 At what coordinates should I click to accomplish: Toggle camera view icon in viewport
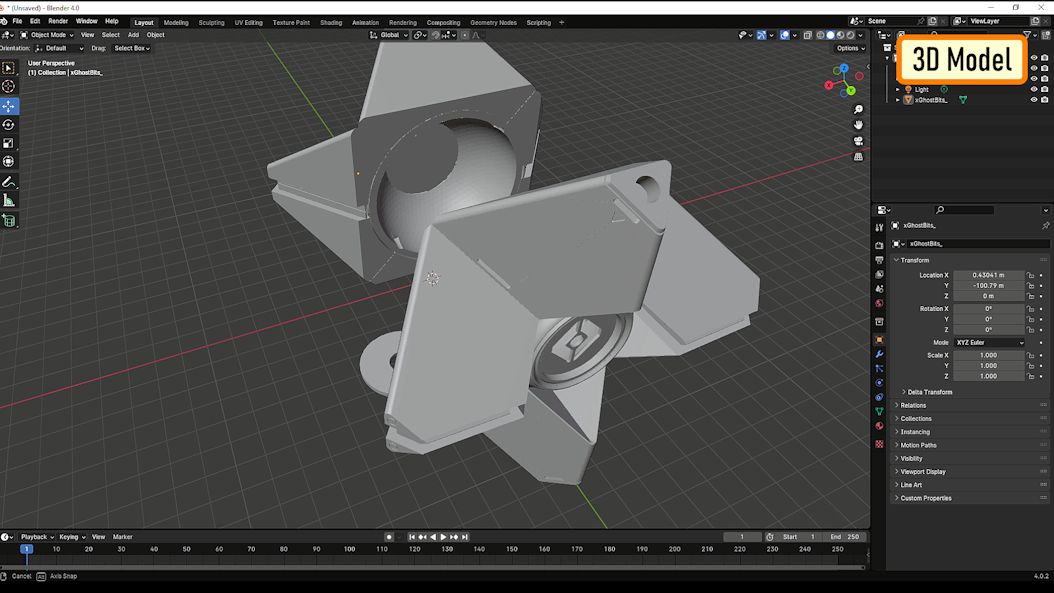858,141
